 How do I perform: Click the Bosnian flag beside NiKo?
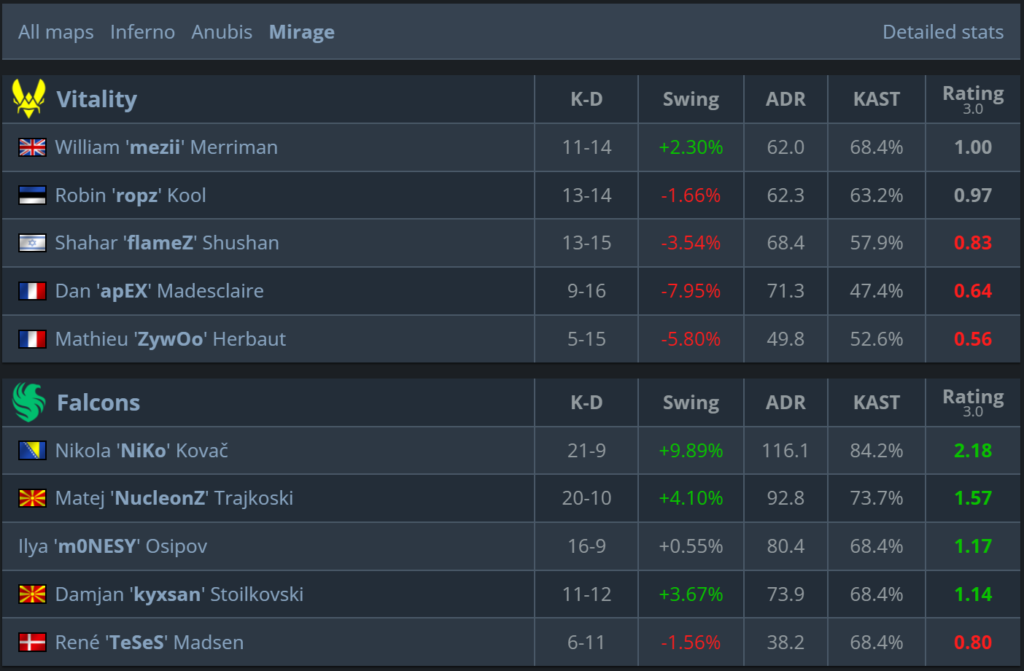(33, 451)
